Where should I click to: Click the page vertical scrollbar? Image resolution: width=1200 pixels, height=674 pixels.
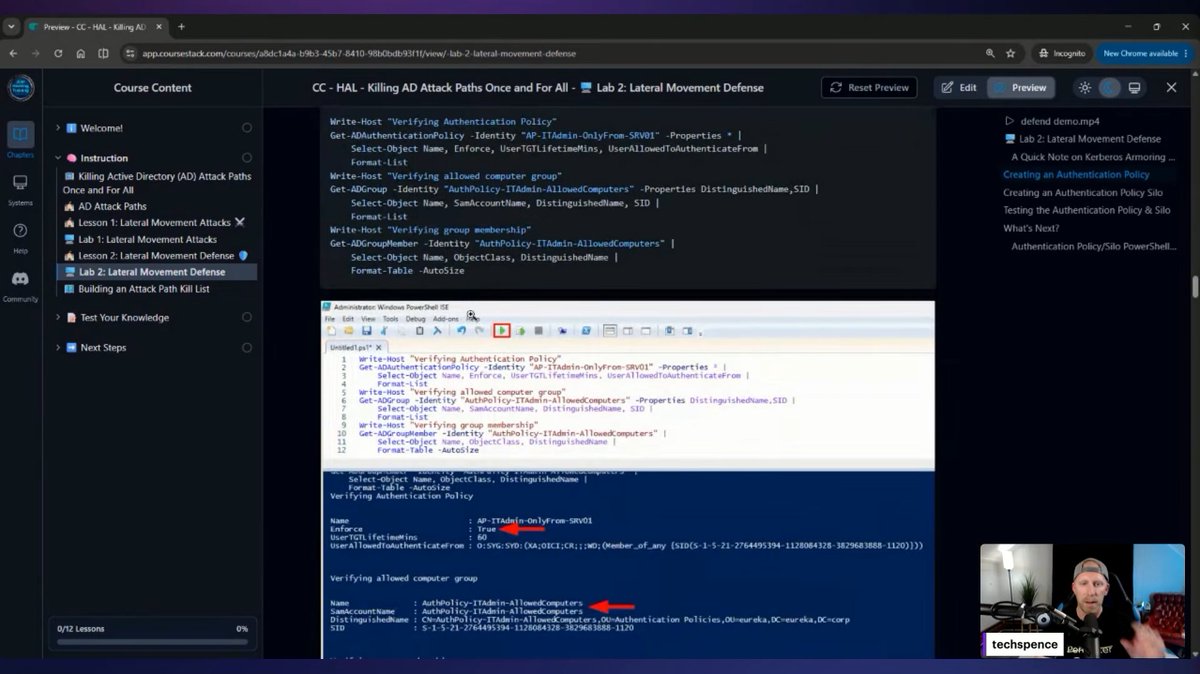click(1195, 287)
